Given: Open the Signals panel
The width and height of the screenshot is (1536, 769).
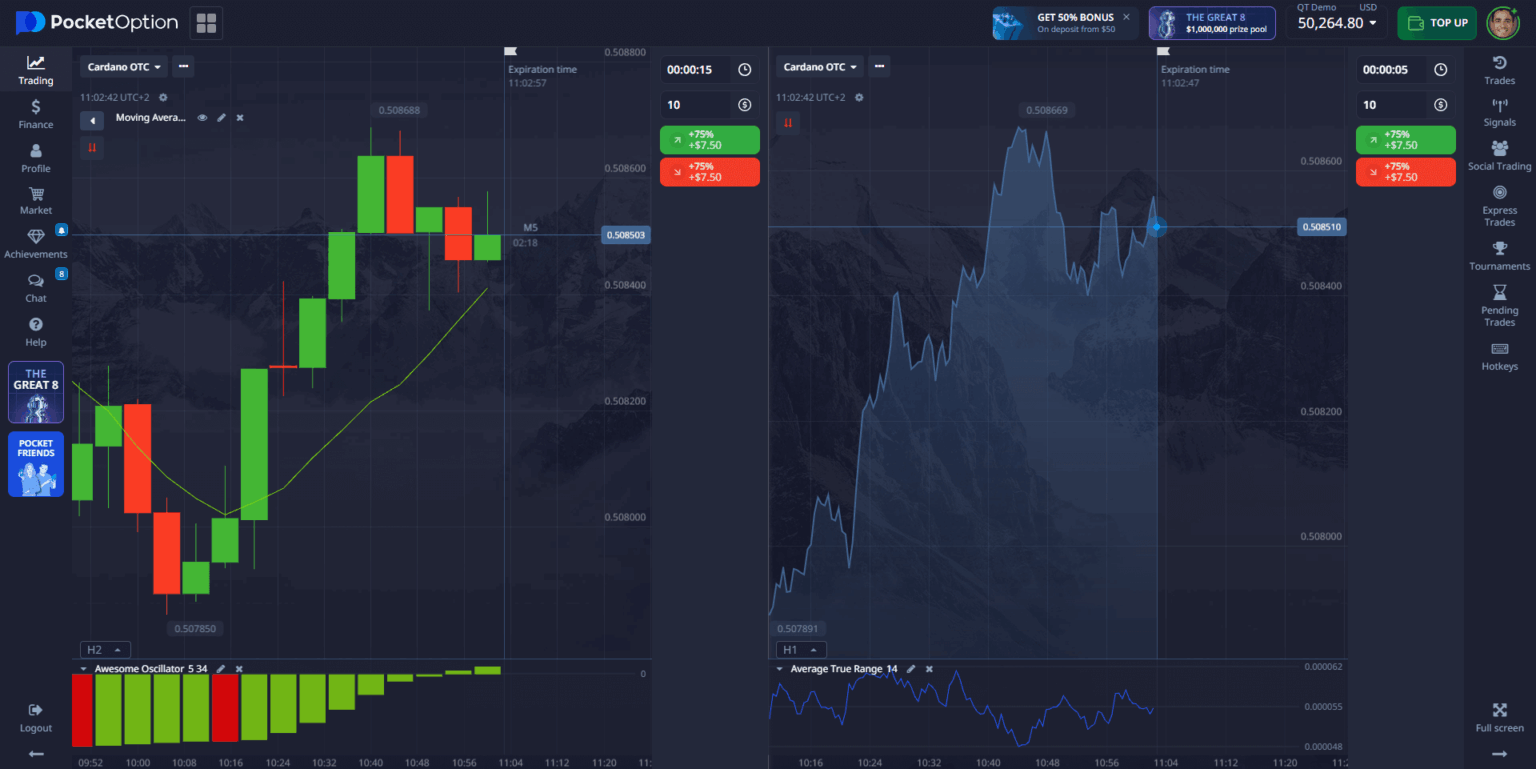Looking at the screenshot, I should [x=1499, y=113].
